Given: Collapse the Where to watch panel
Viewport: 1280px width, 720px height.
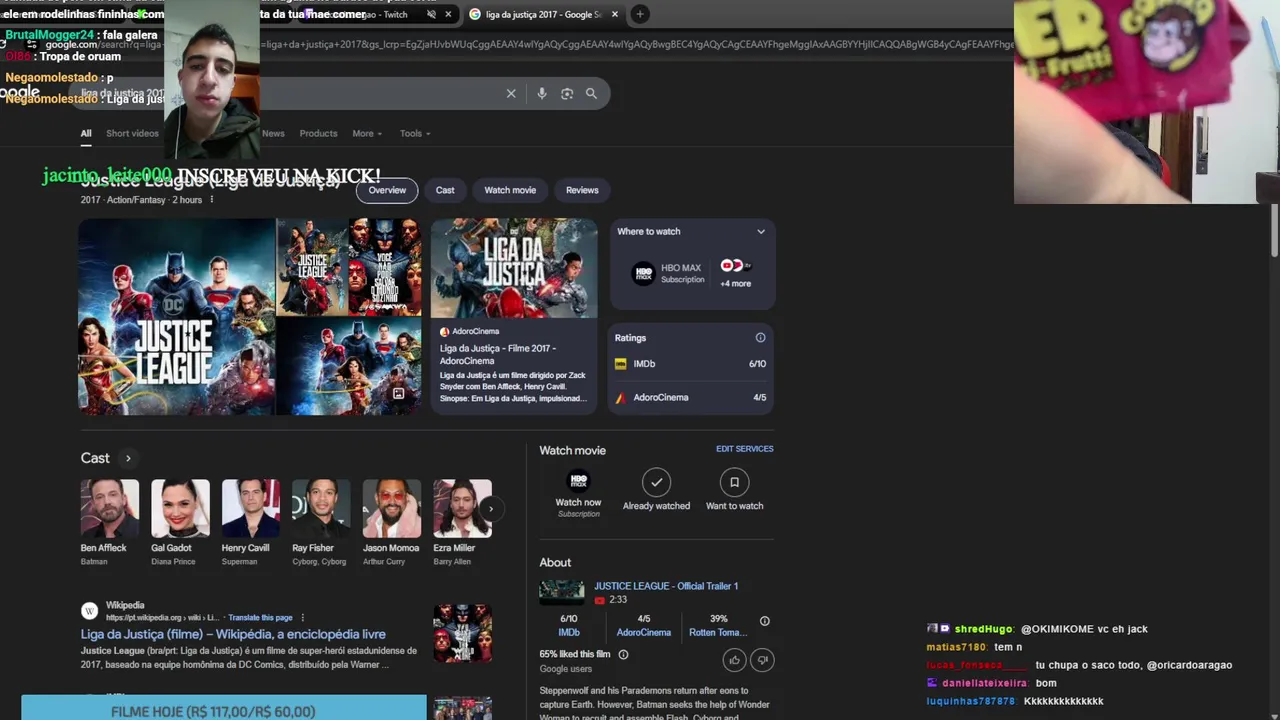Looking at the screenshot, I should coord(760,232).
